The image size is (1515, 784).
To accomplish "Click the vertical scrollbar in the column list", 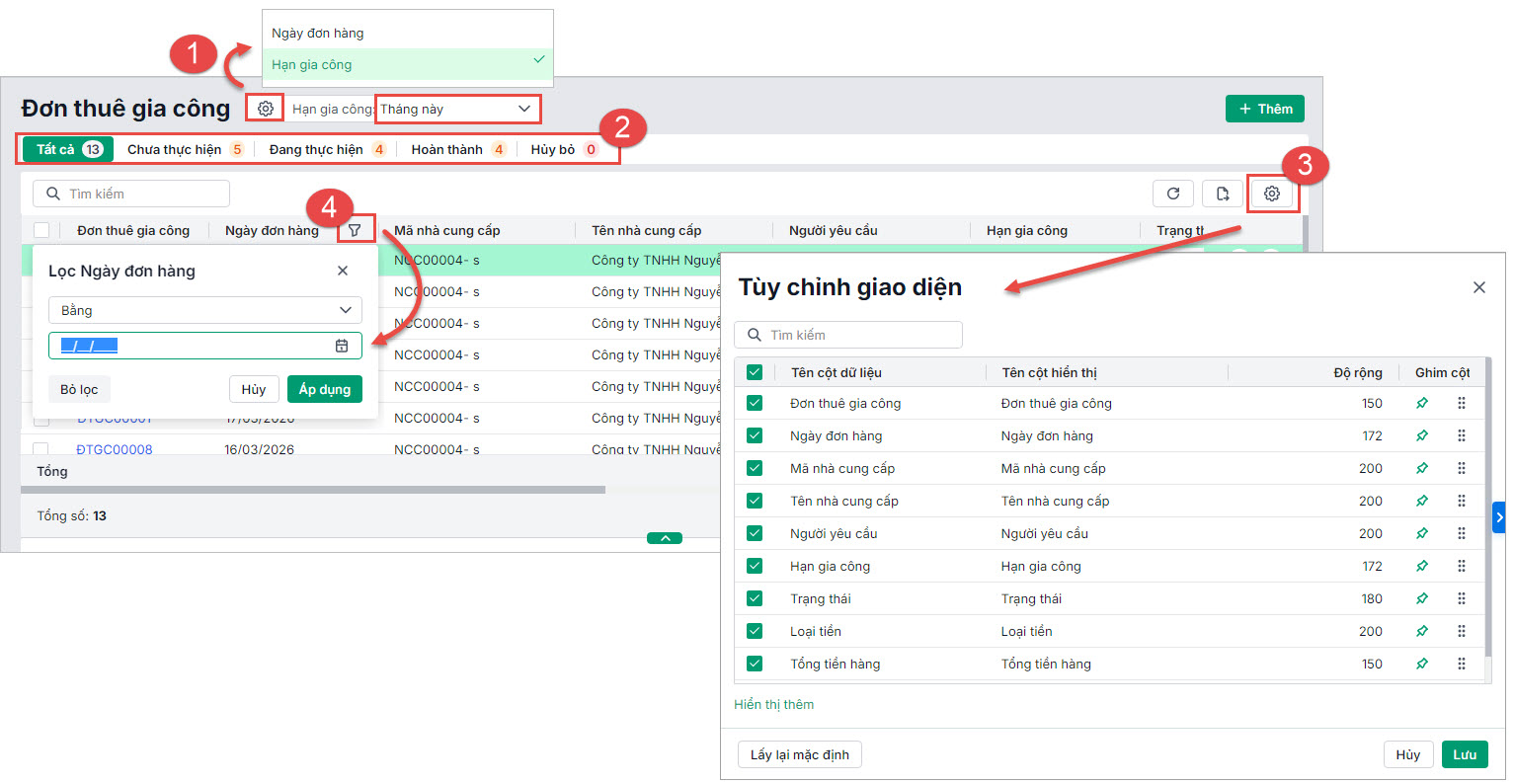I will pyautogui.click(x=1488, y=509).
